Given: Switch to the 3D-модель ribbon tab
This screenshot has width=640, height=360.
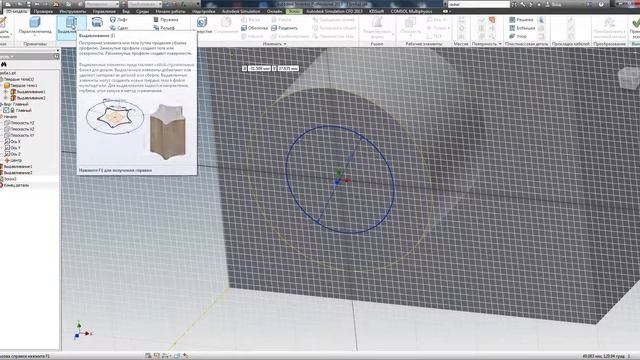Looking at the screenshot, I should point(16,11).
